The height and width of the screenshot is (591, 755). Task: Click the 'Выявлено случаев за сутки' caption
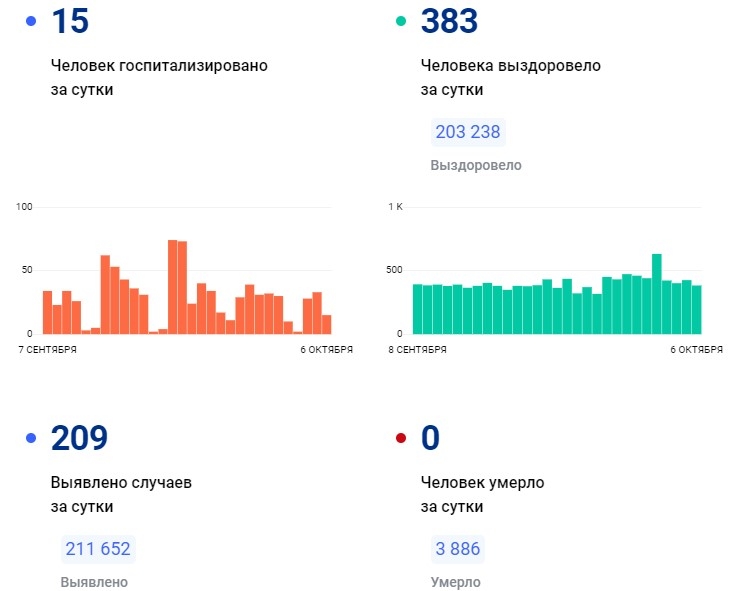(120, 494)
